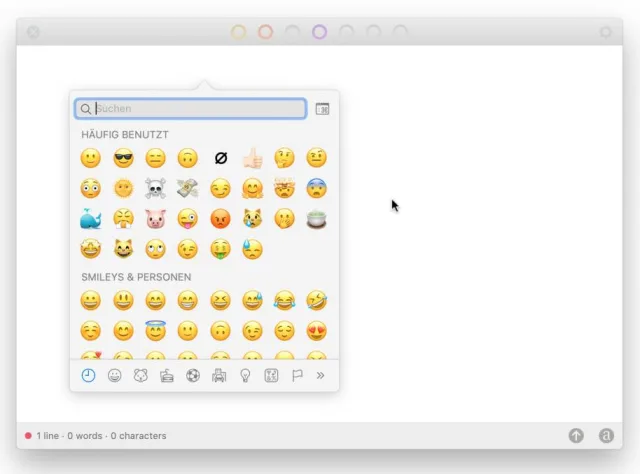
Task: Open the Food & Drink category tab
Action: tap(167, 375)
